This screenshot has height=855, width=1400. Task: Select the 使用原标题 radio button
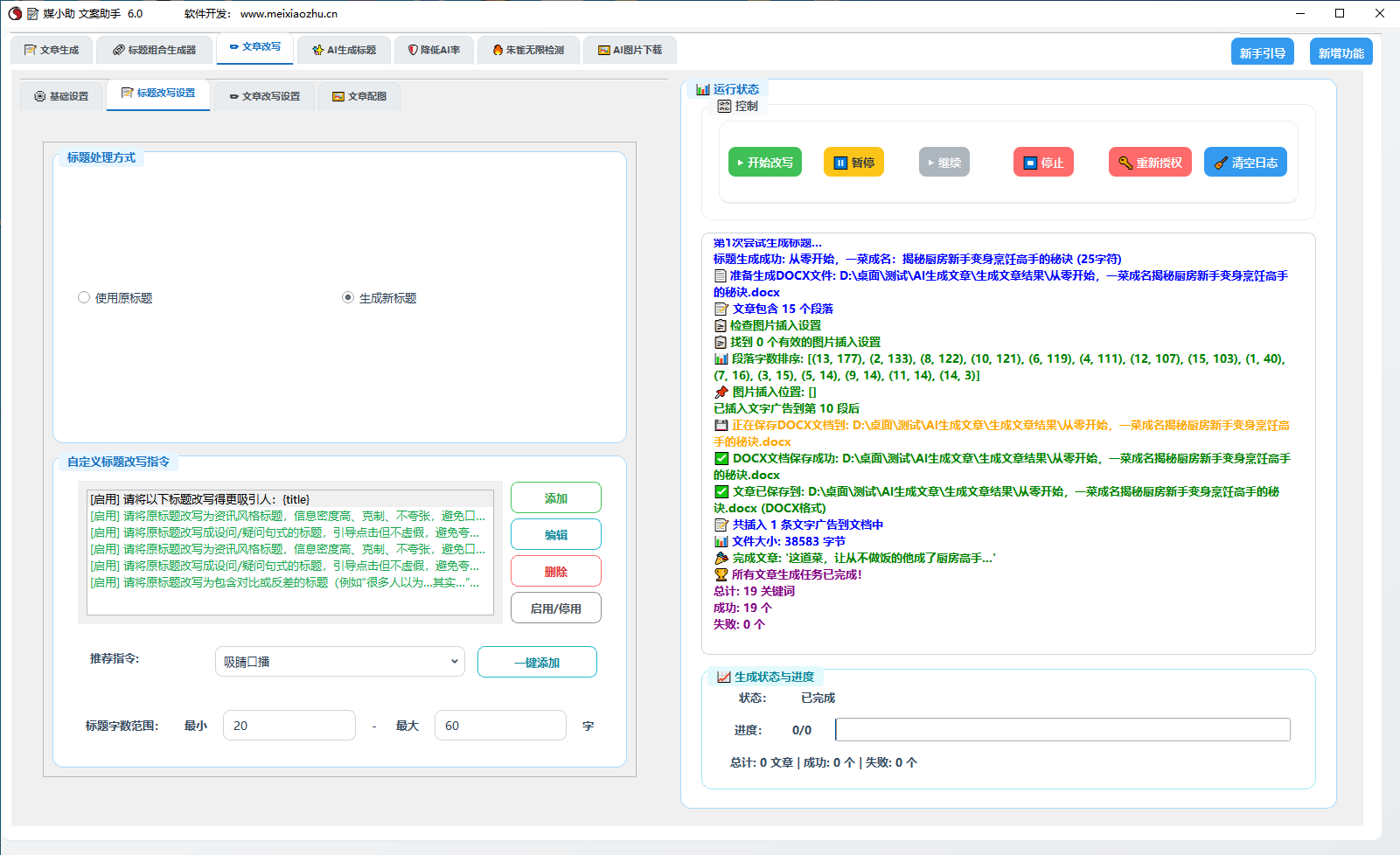(84, 297)
